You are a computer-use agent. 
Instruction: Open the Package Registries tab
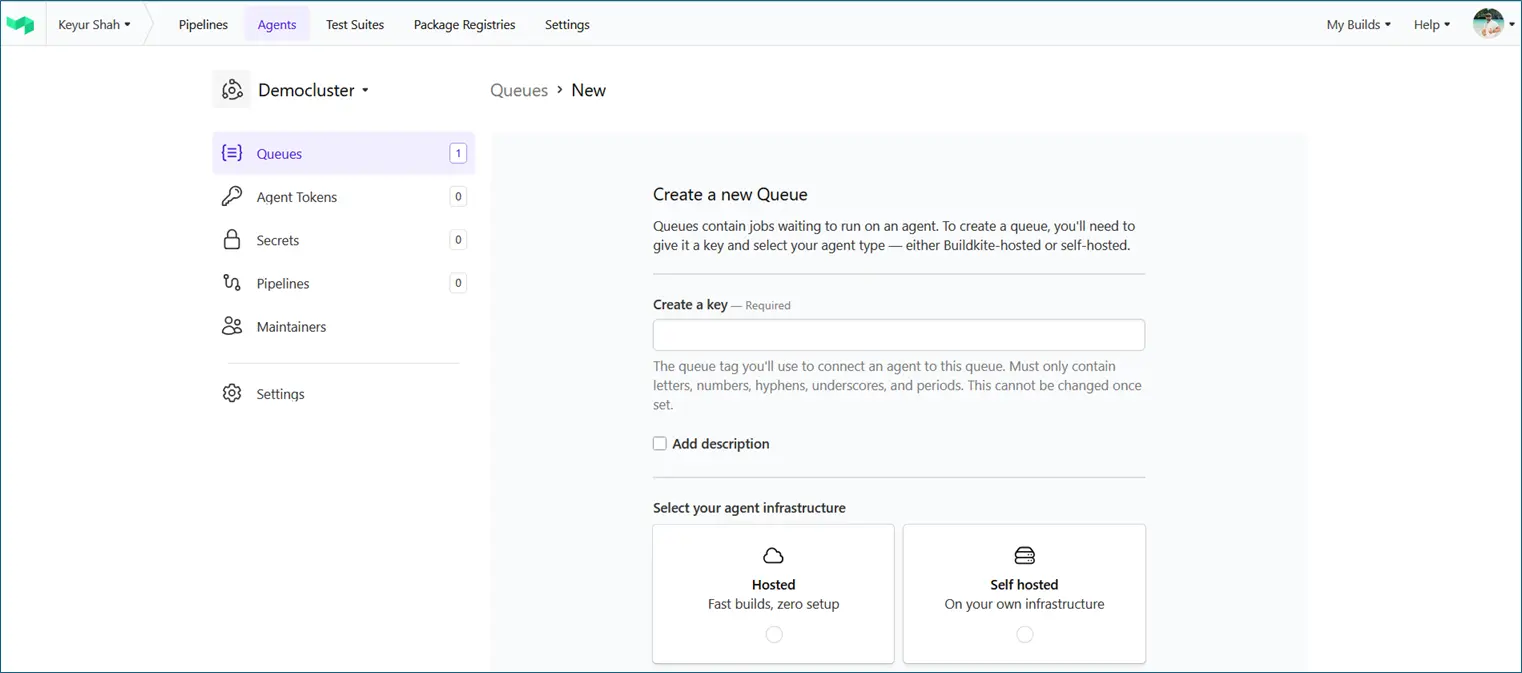[x=464, y=25]
